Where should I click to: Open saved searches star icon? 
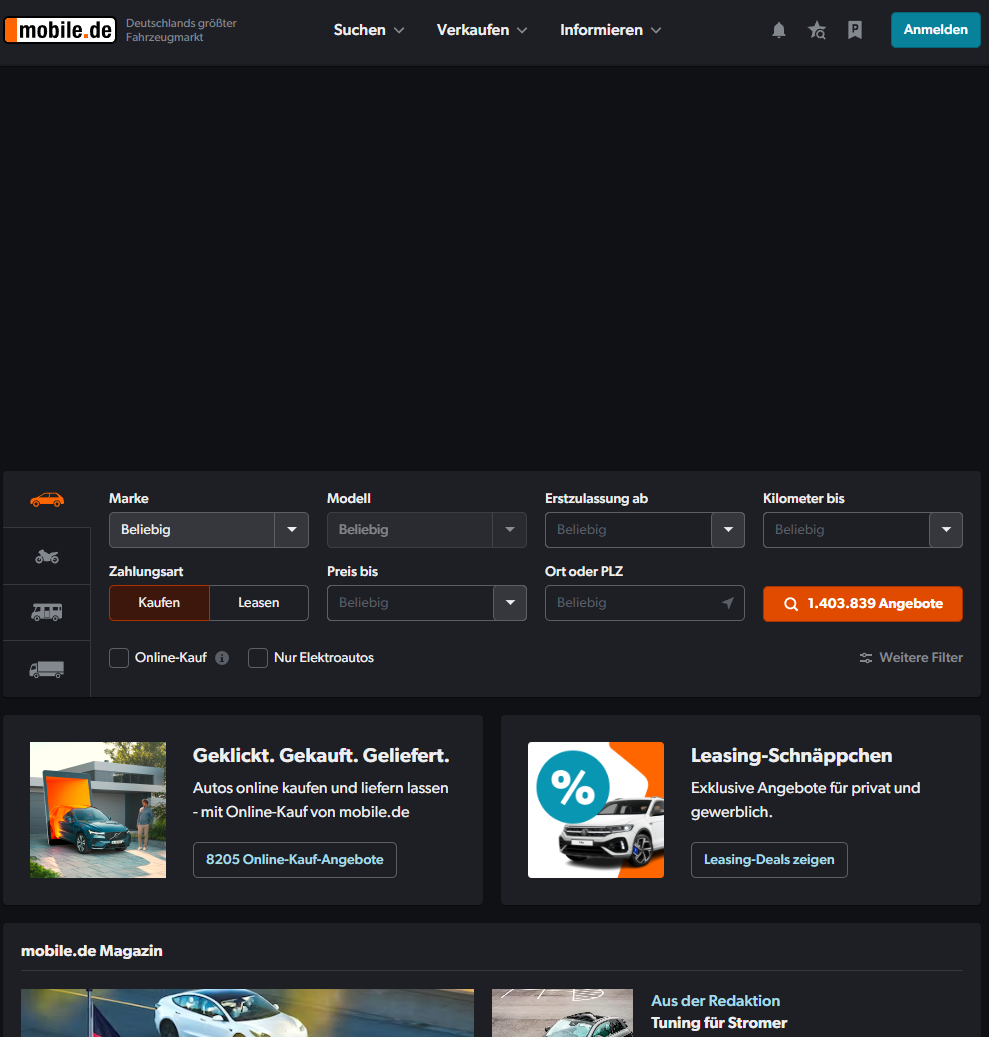coord(817,30)
